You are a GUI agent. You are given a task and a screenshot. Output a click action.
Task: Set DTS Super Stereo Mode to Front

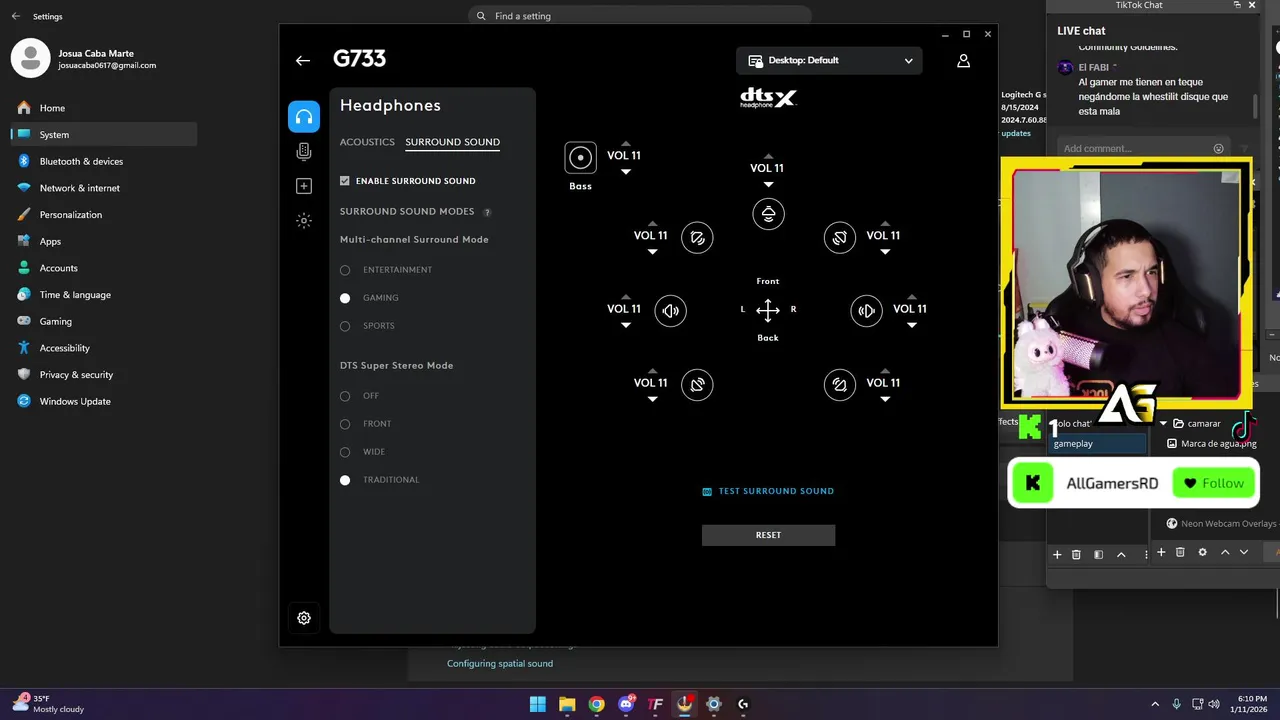click(345, 424)
